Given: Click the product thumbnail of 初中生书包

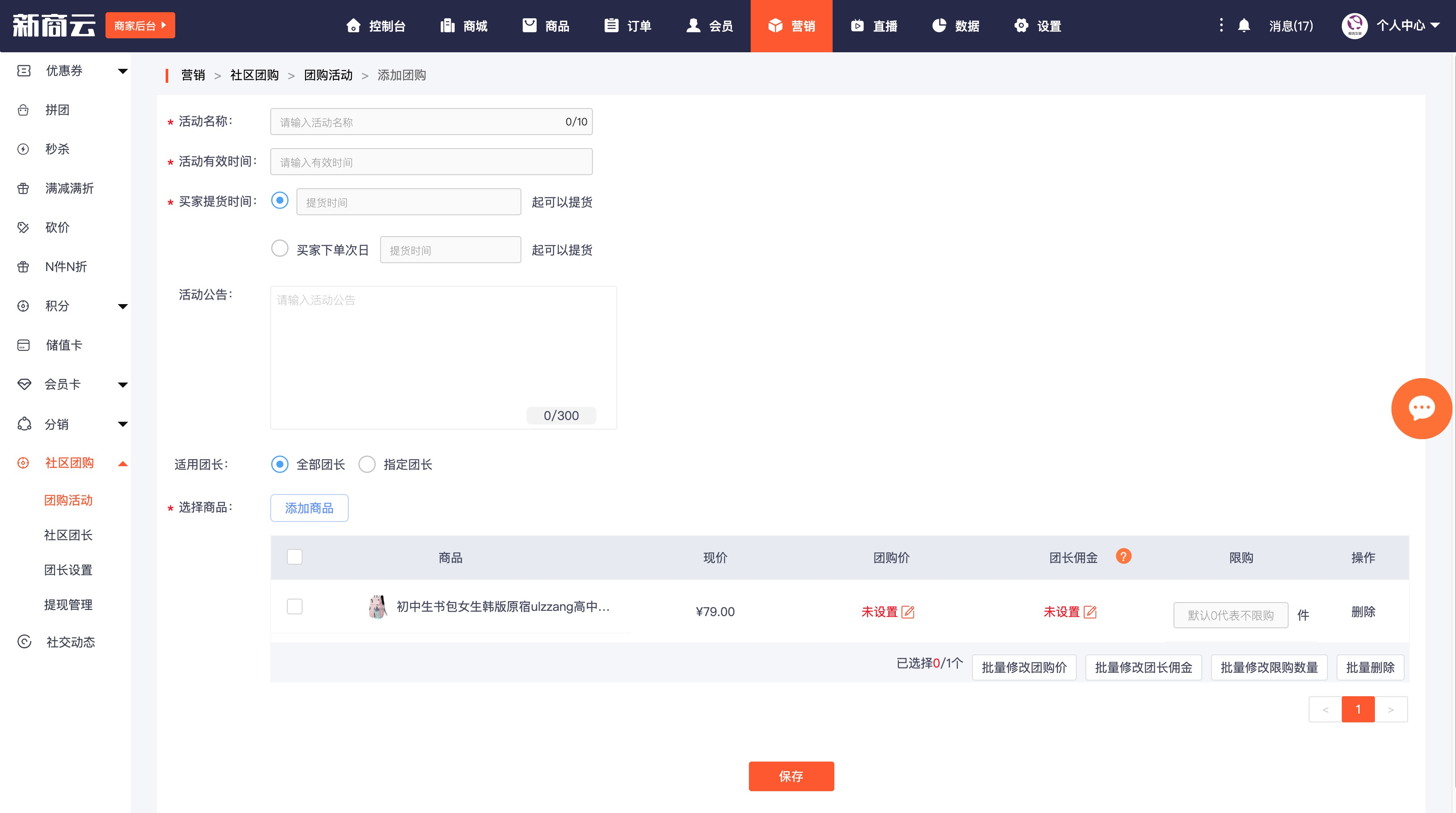Looking at the screenshot, I should pos(377,607).
